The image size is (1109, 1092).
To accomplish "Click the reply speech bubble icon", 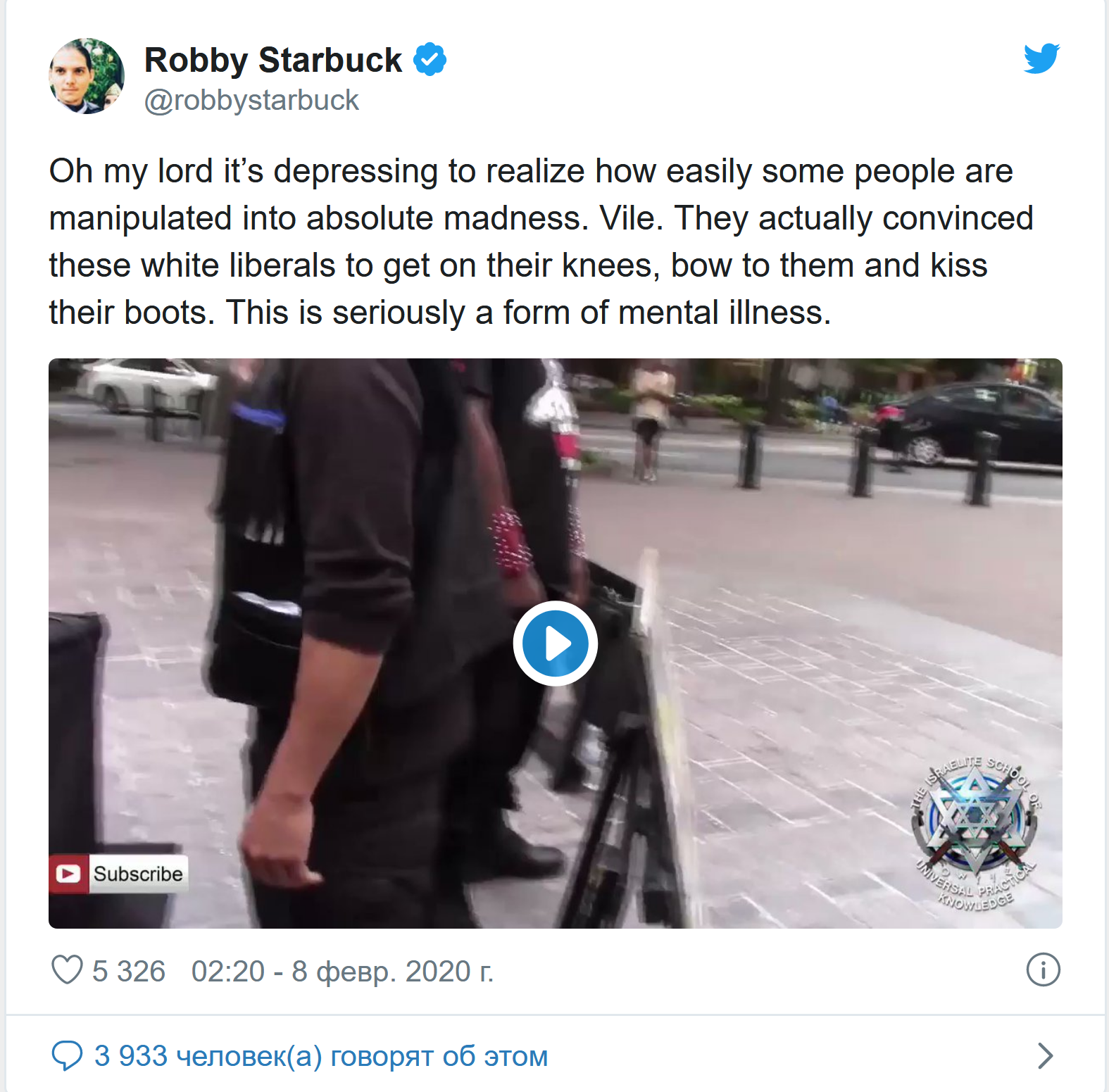I will pos(68,1056).
